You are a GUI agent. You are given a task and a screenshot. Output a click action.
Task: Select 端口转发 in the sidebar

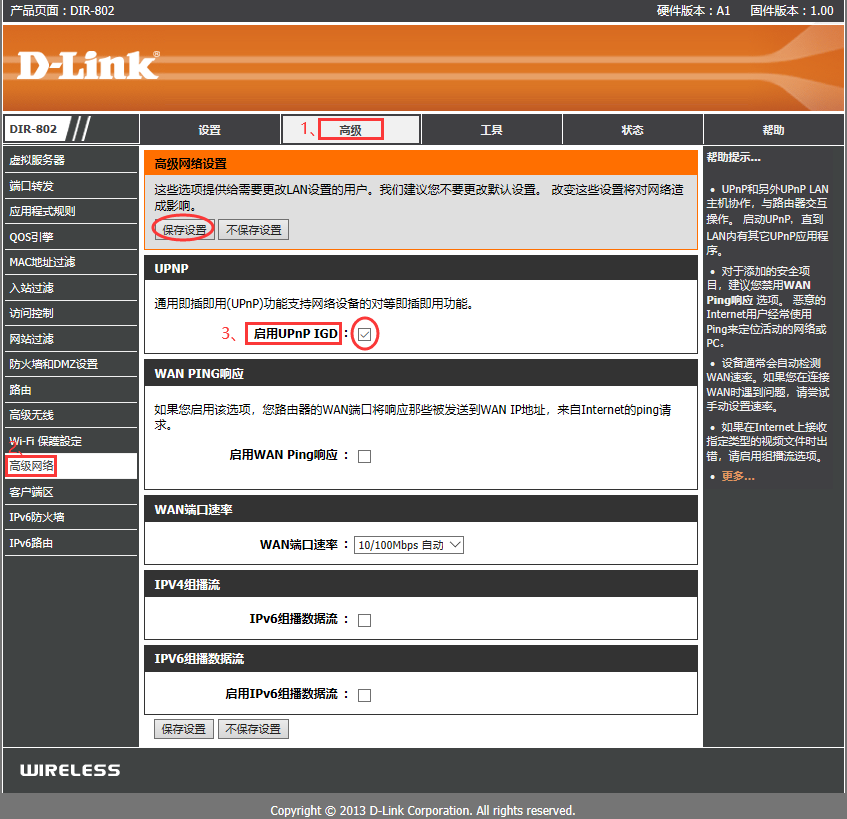[31, 186]
